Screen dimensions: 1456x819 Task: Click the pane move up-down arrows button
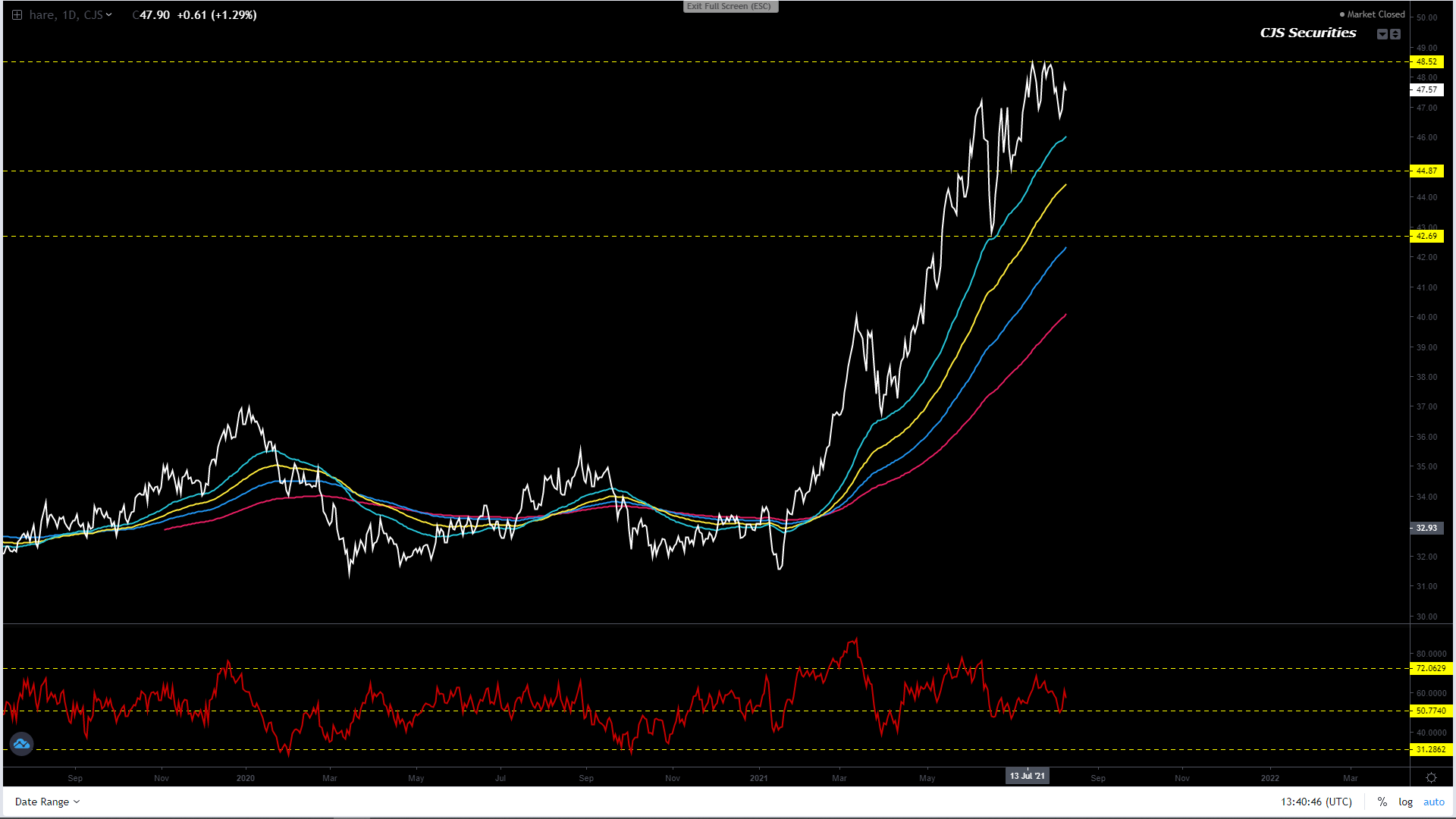point(1395,34)
